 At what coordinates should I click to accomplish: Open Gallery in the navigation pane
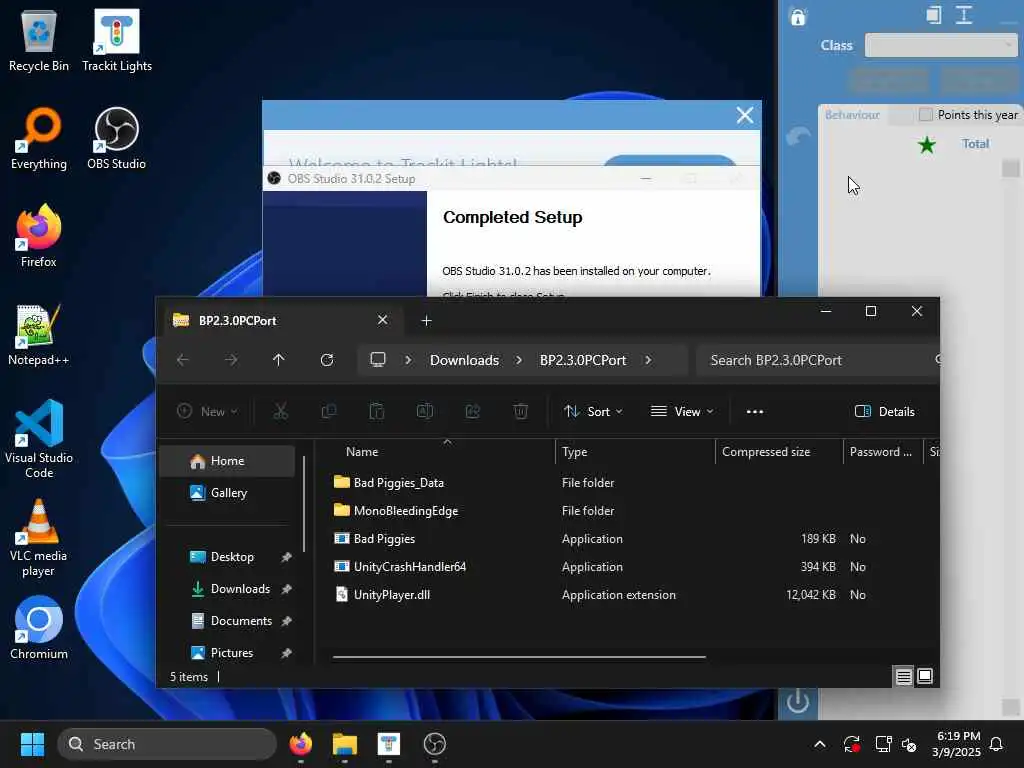click(227, 493)
